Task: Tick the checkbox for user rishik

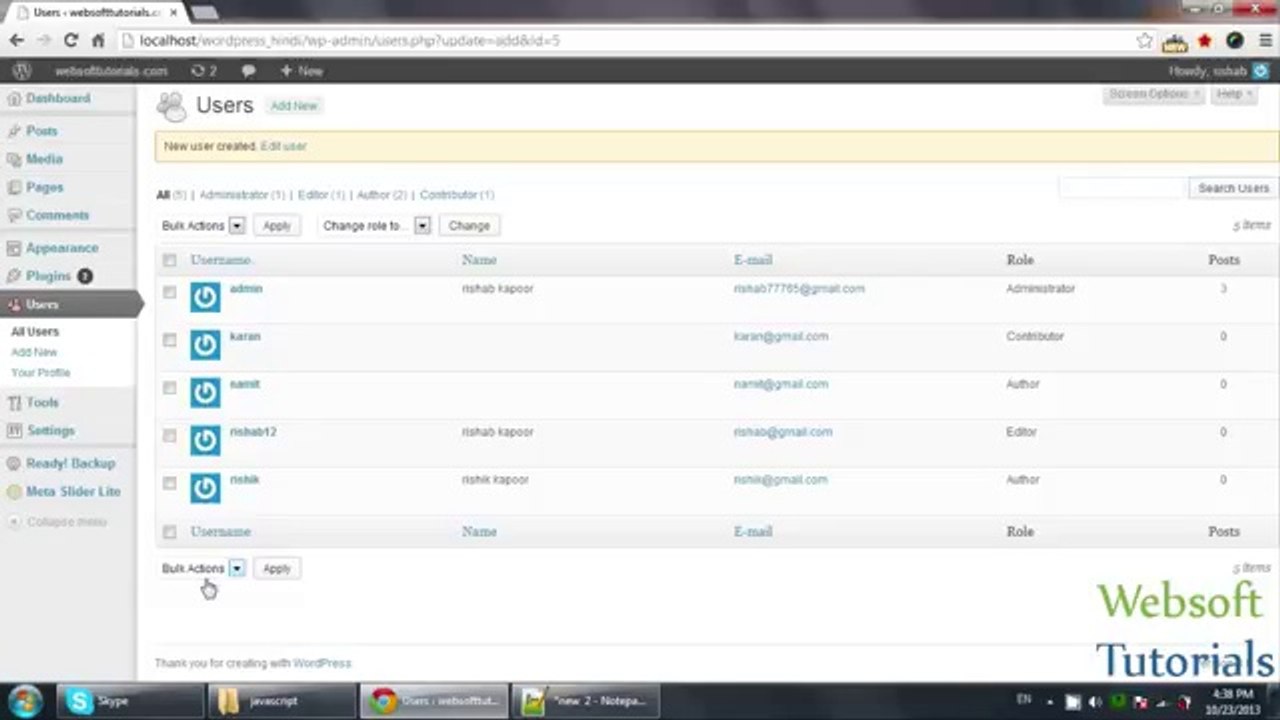Action: coord(169,483)
